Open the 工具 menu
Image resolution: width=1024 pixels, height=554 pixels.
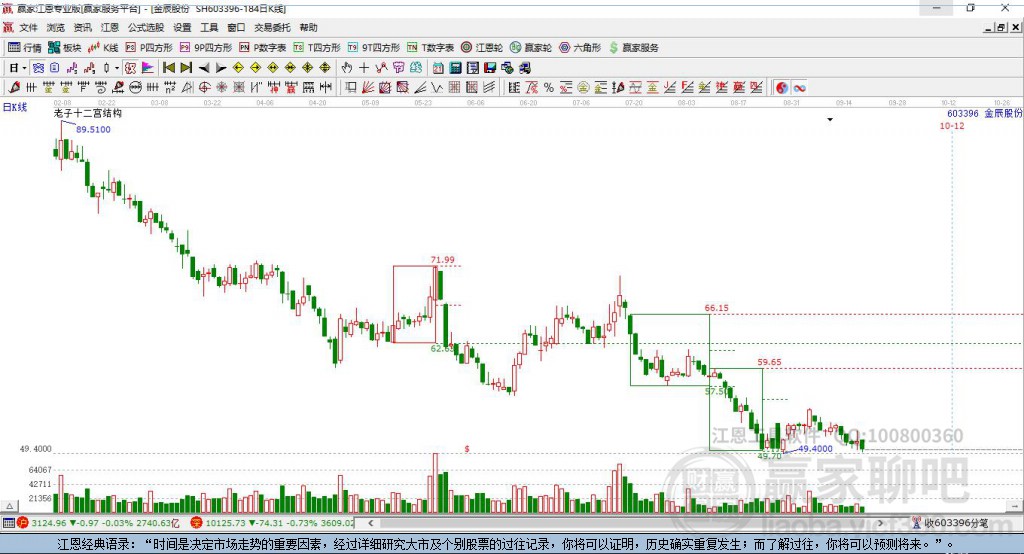209,27
